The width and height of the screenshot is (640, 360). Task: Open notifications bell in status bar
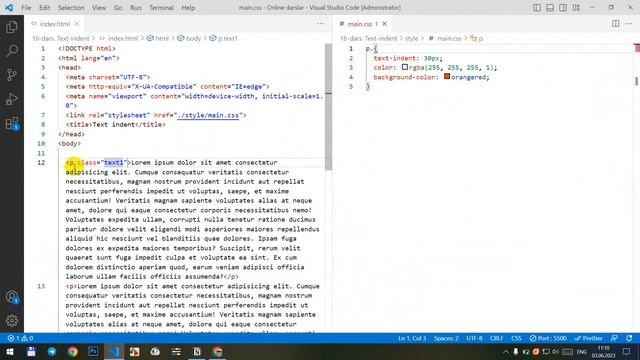(x=629, y=338)
